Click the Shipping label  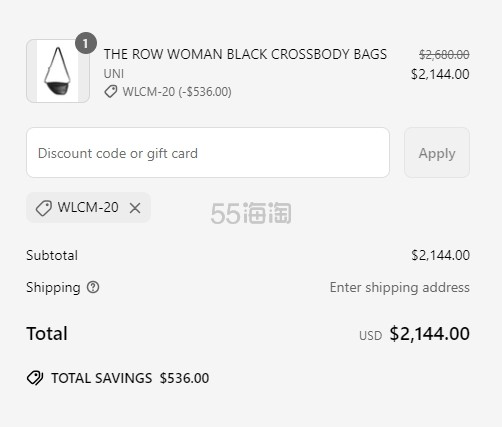coord(53,287)
